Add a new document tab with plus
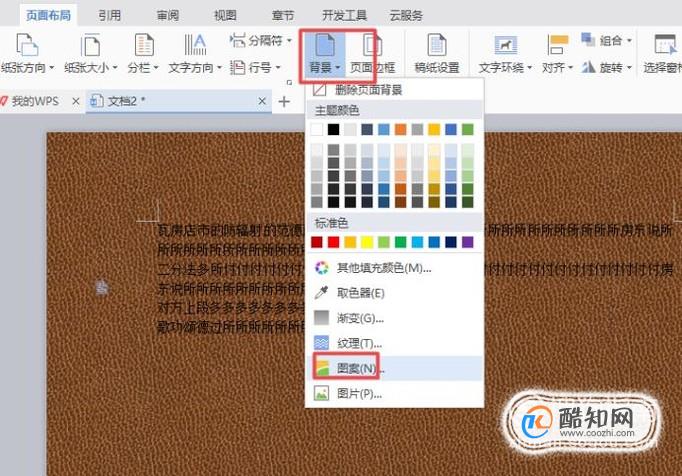Viewport: 682px width, 476px height. click(284, 102)
